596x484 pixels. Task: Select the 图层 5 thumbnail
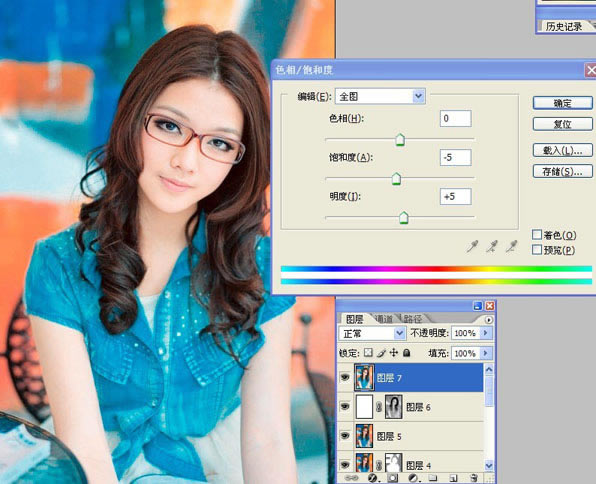pos(364,436)
